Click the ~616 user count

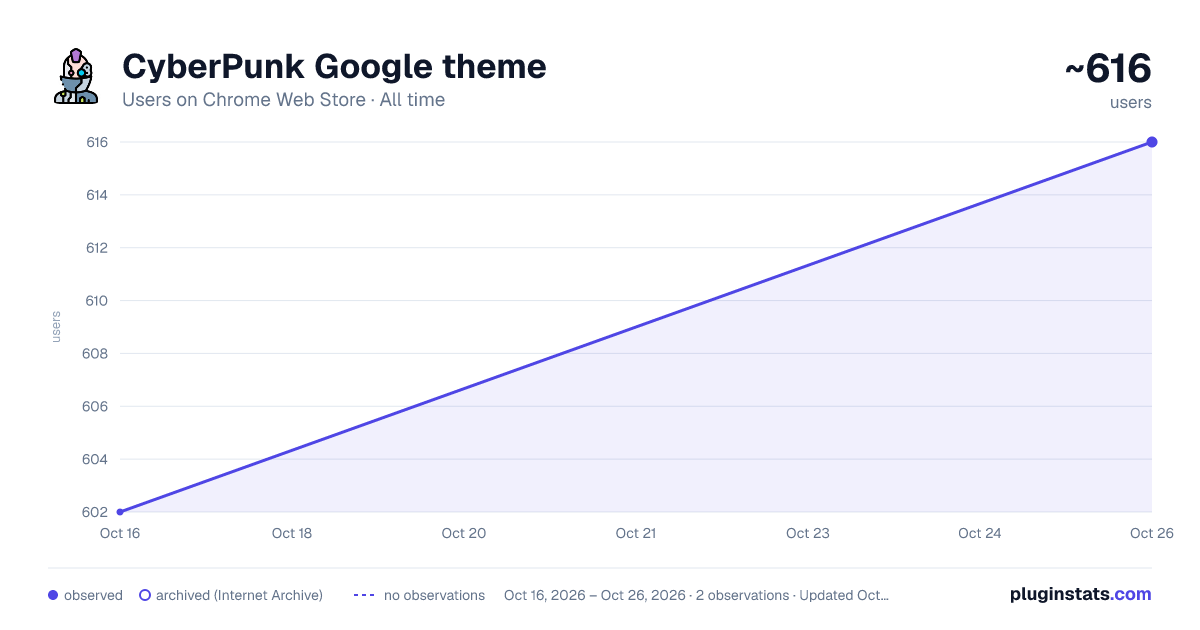point(1108,69)
